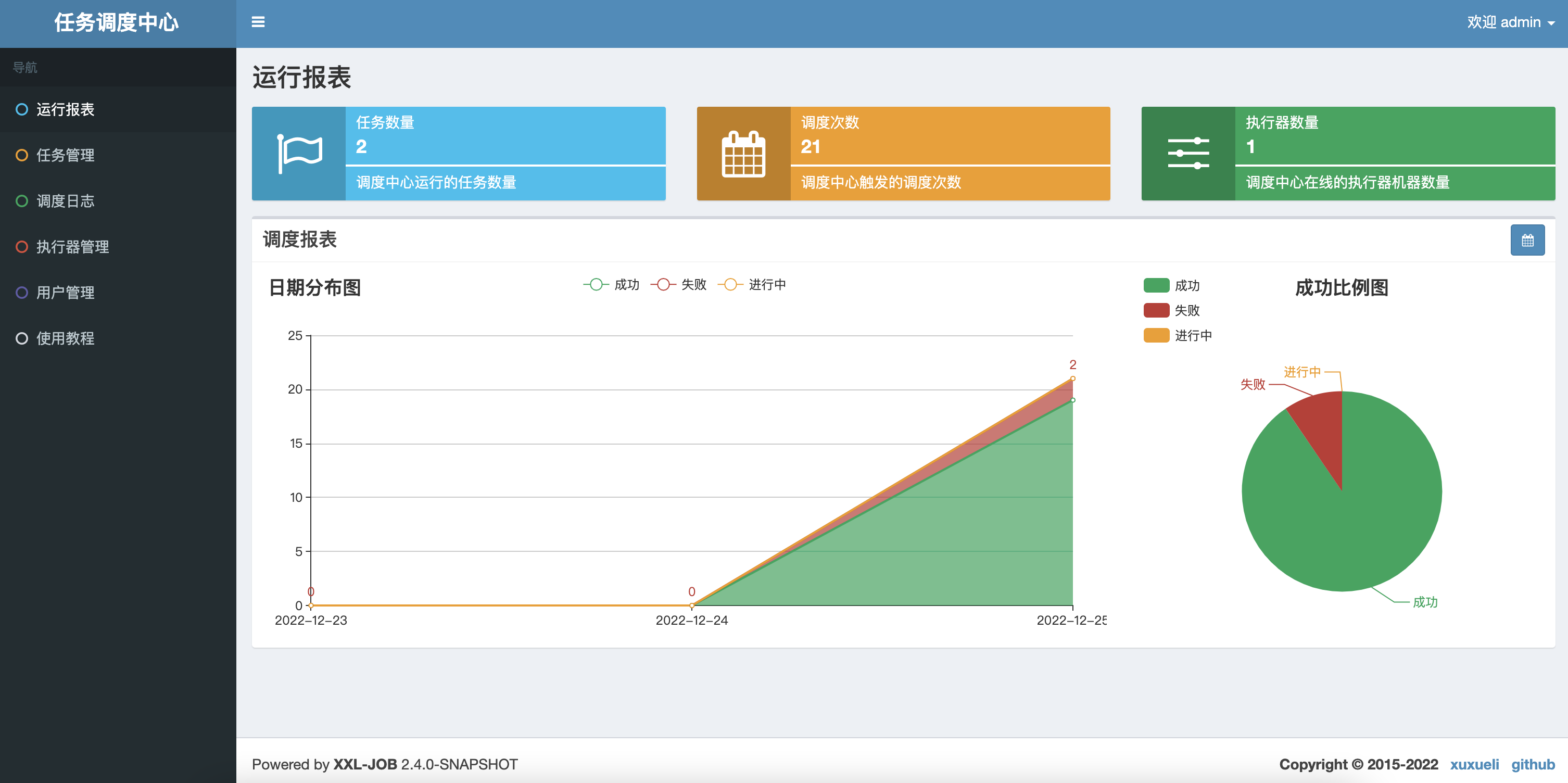
Task: Open the calendar date filter button
Action: (1527, 240)
